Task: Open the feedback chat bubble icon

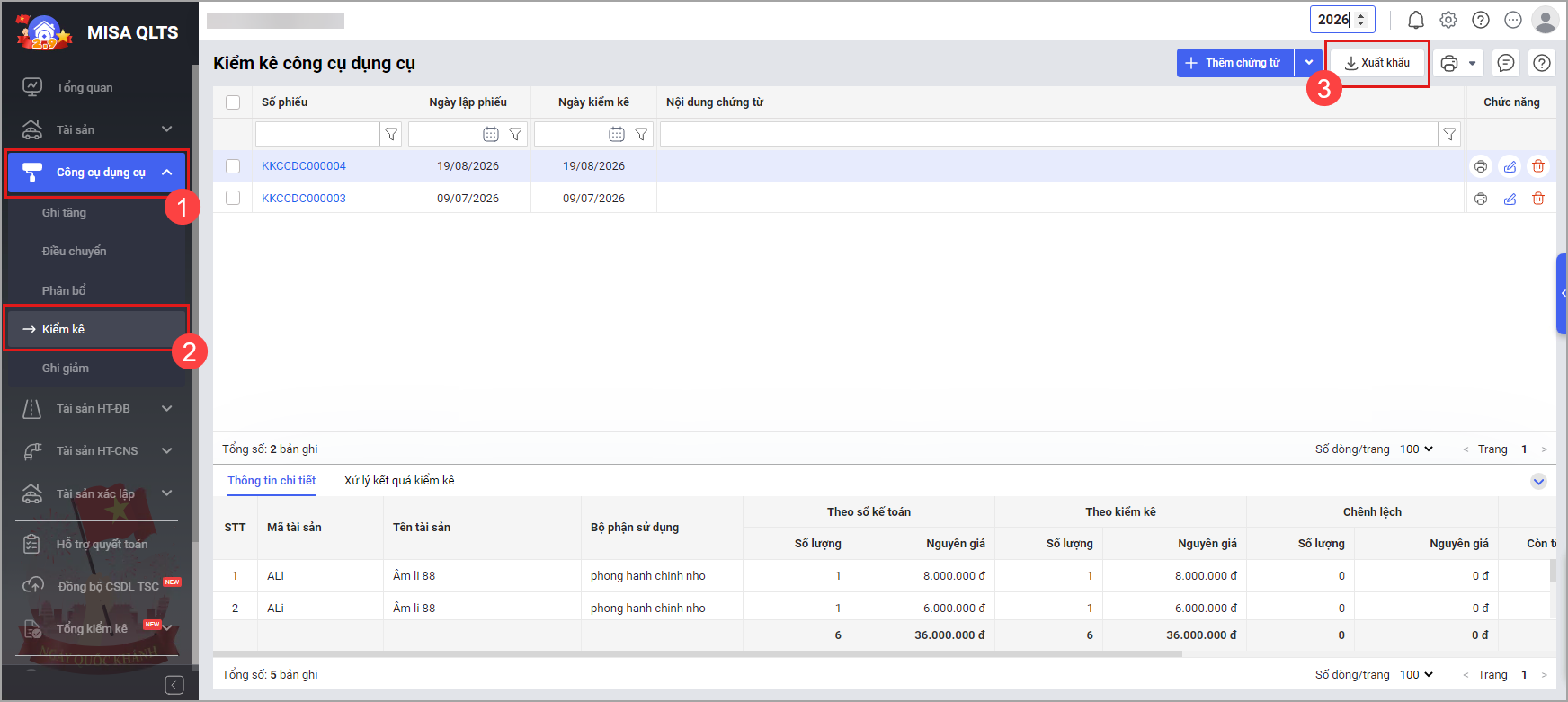Action: pyautogui.click(x=1506, y=63)
